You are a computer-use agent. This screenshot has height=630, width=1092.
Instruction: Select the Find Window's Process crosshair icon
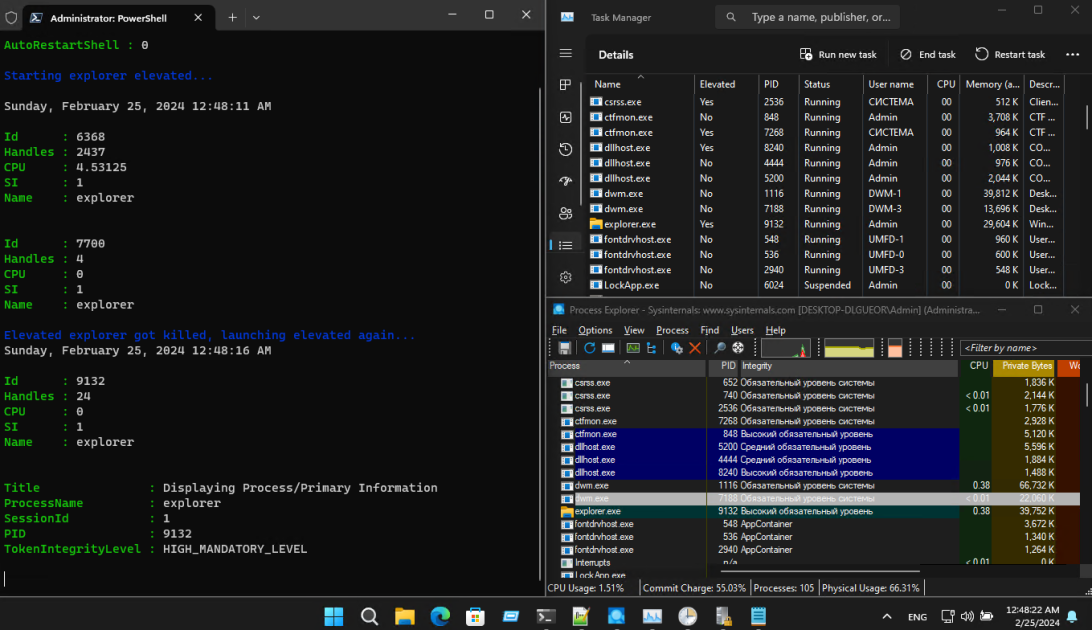pos(738,348)
